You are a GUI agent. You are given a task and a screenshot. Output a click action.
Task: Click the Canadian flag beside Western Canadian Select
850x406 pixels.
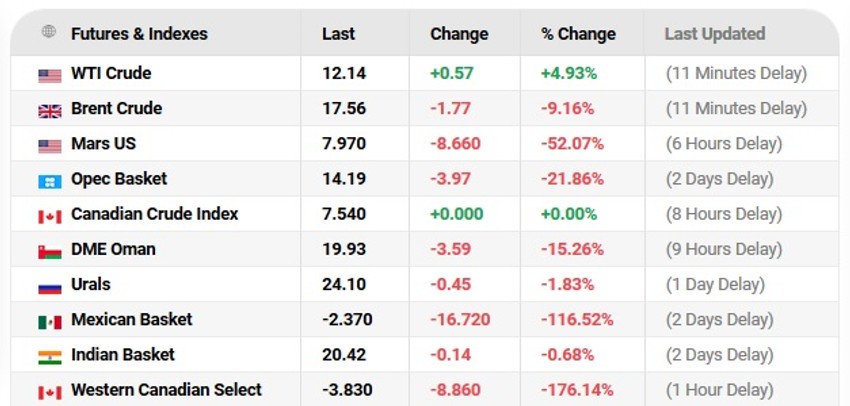tap(50, 391)
